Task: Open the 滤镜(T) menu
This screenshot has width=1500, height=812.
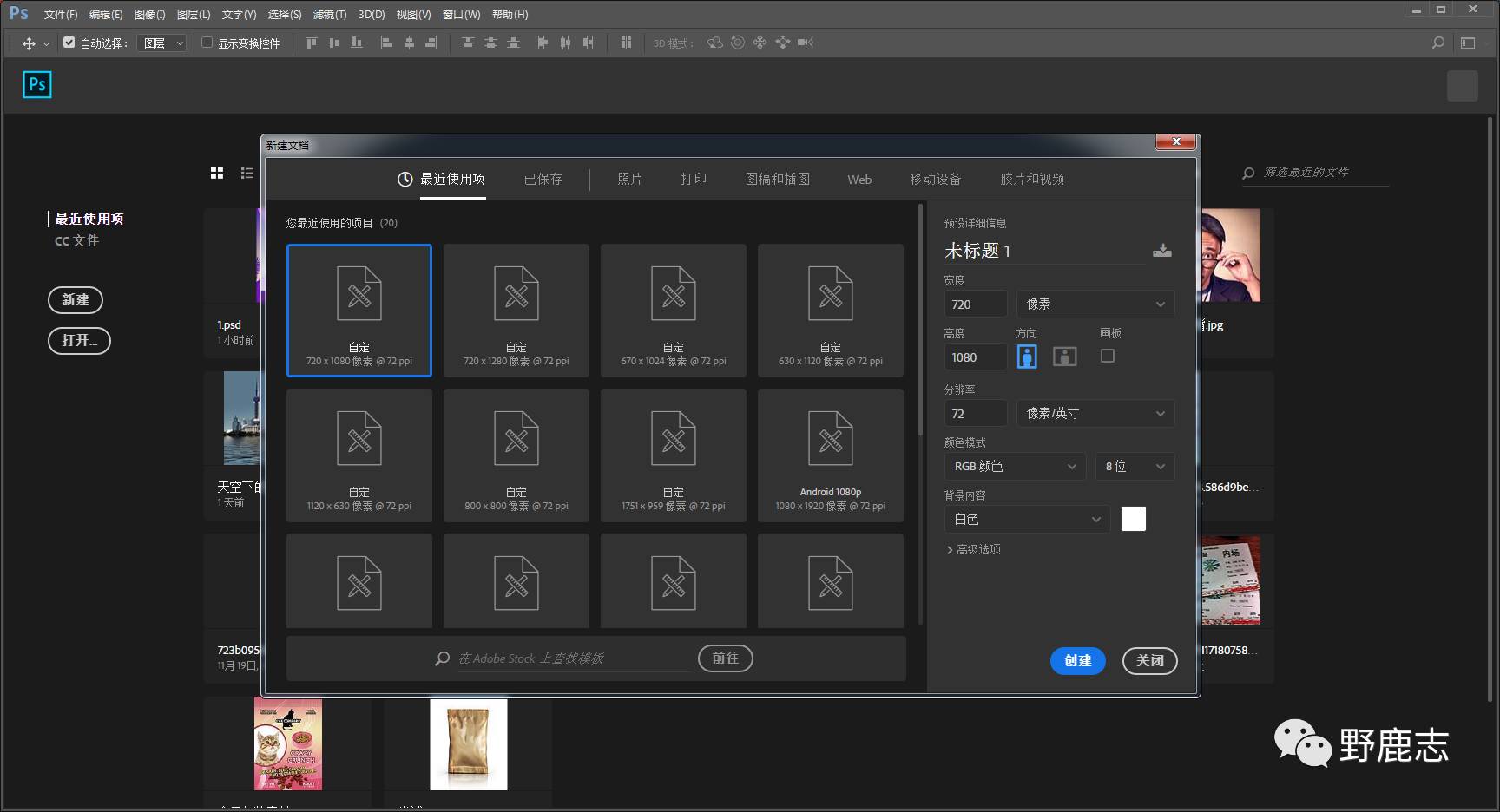Action: coord(329,15)
